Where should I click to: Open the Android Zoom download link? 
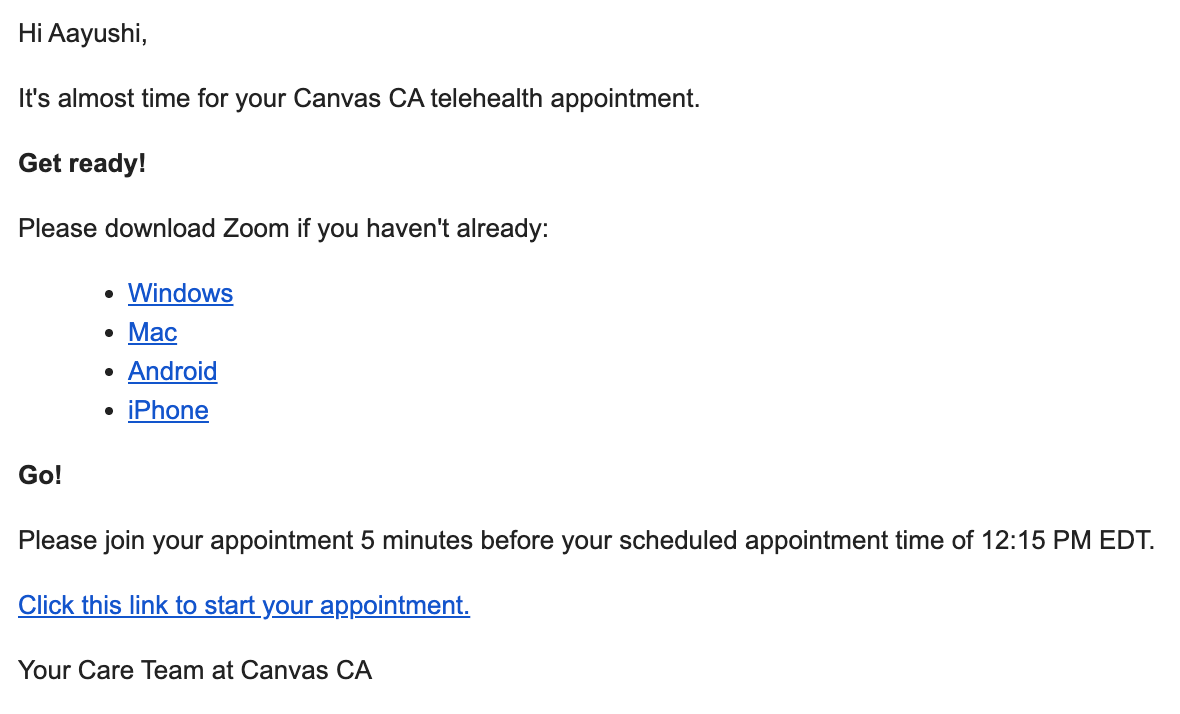coord(172,371)
